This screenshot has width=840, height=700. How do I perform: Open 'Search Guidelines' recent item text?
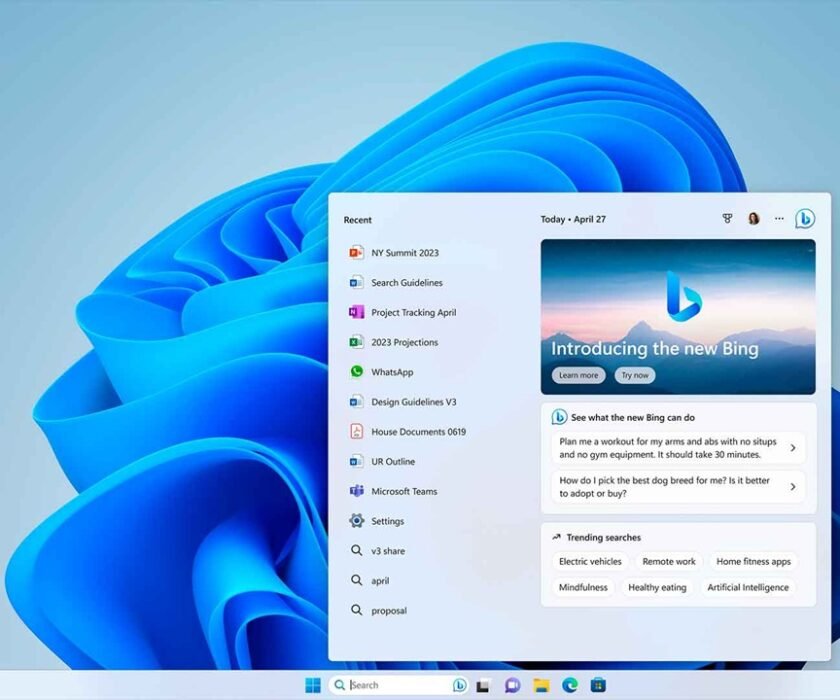click(407, 283)
